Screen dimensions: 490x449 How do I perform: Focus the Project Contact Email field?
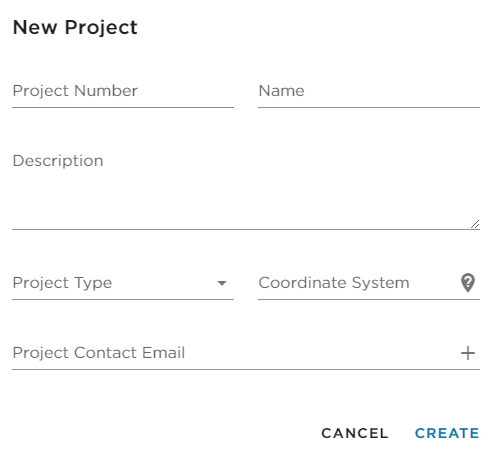click(x=235, y=353)
